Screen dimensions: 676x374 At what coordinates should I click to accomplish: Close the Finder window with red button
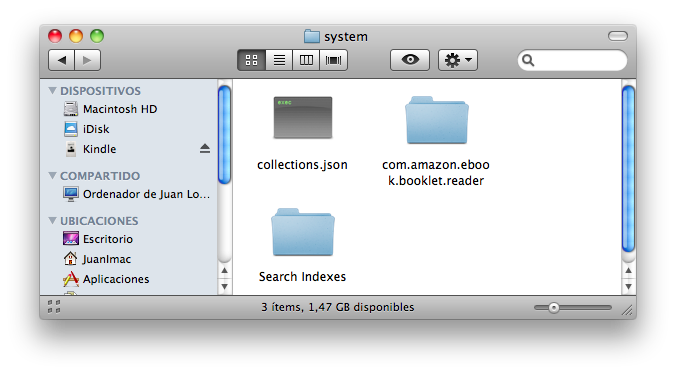pos(55,36)
